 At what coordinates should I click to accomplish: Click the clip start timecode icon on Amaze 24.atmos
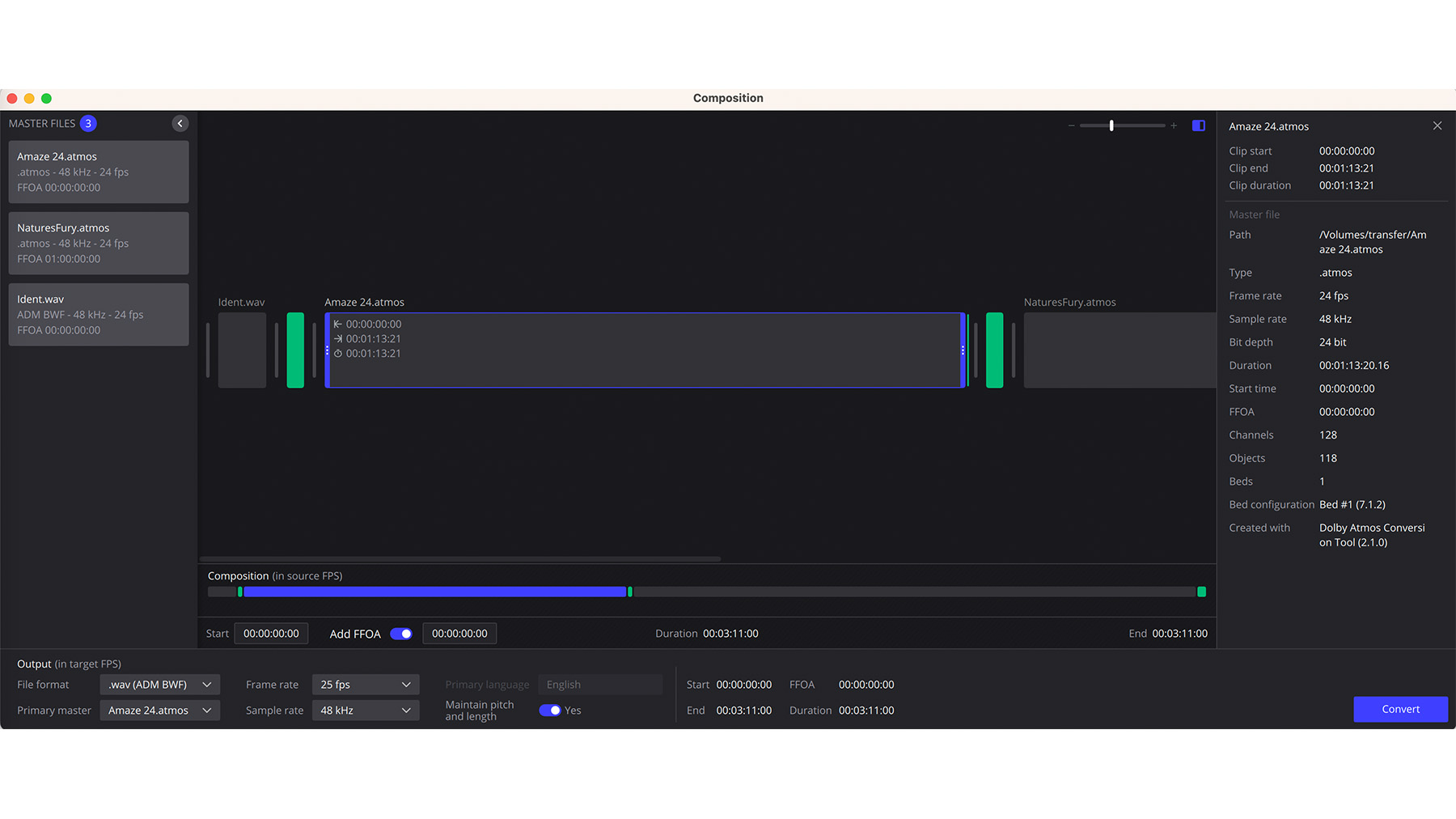[339, 324]
